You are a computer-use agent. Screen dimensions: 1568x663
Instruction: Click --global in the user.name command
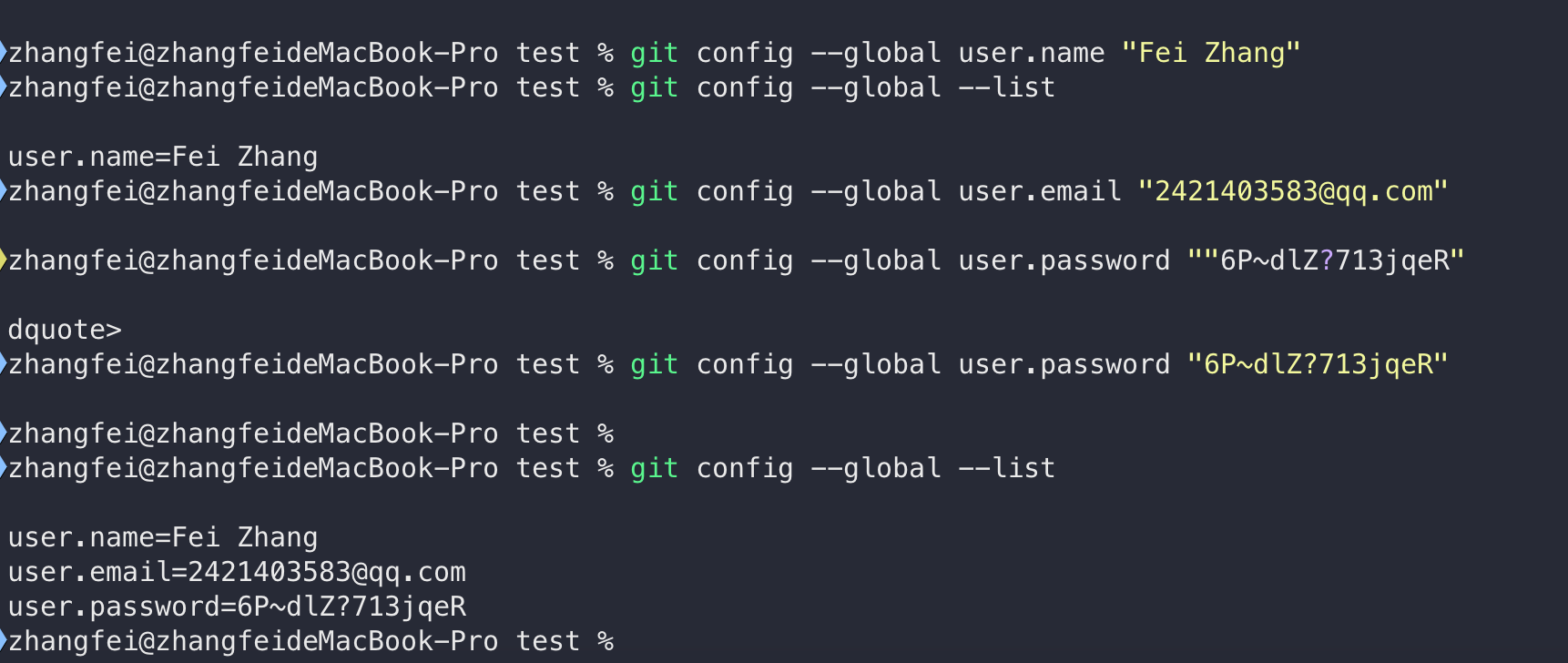(875, 53)
